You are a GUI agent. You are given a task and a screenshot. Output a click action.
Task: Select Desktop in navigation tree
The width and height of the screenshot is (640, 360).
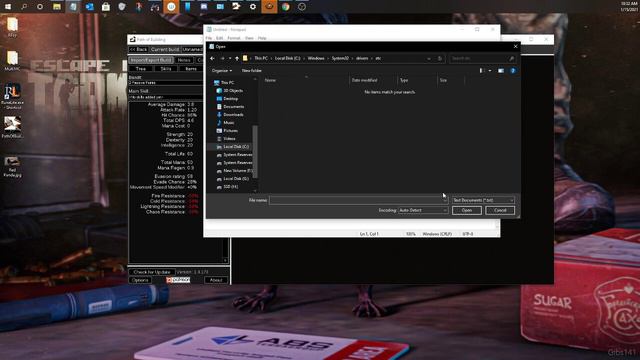(227, 99)
